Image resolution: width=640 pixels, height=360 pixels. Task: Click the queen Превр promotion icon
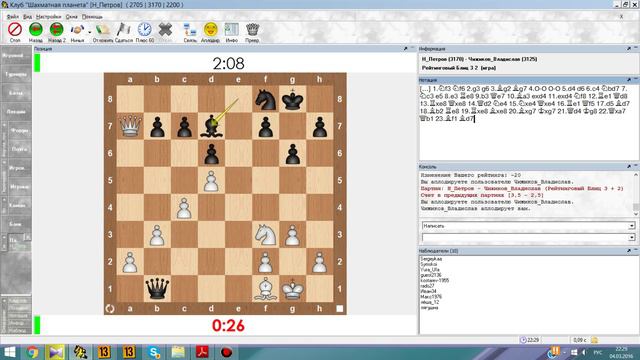(x=252, y=29)
